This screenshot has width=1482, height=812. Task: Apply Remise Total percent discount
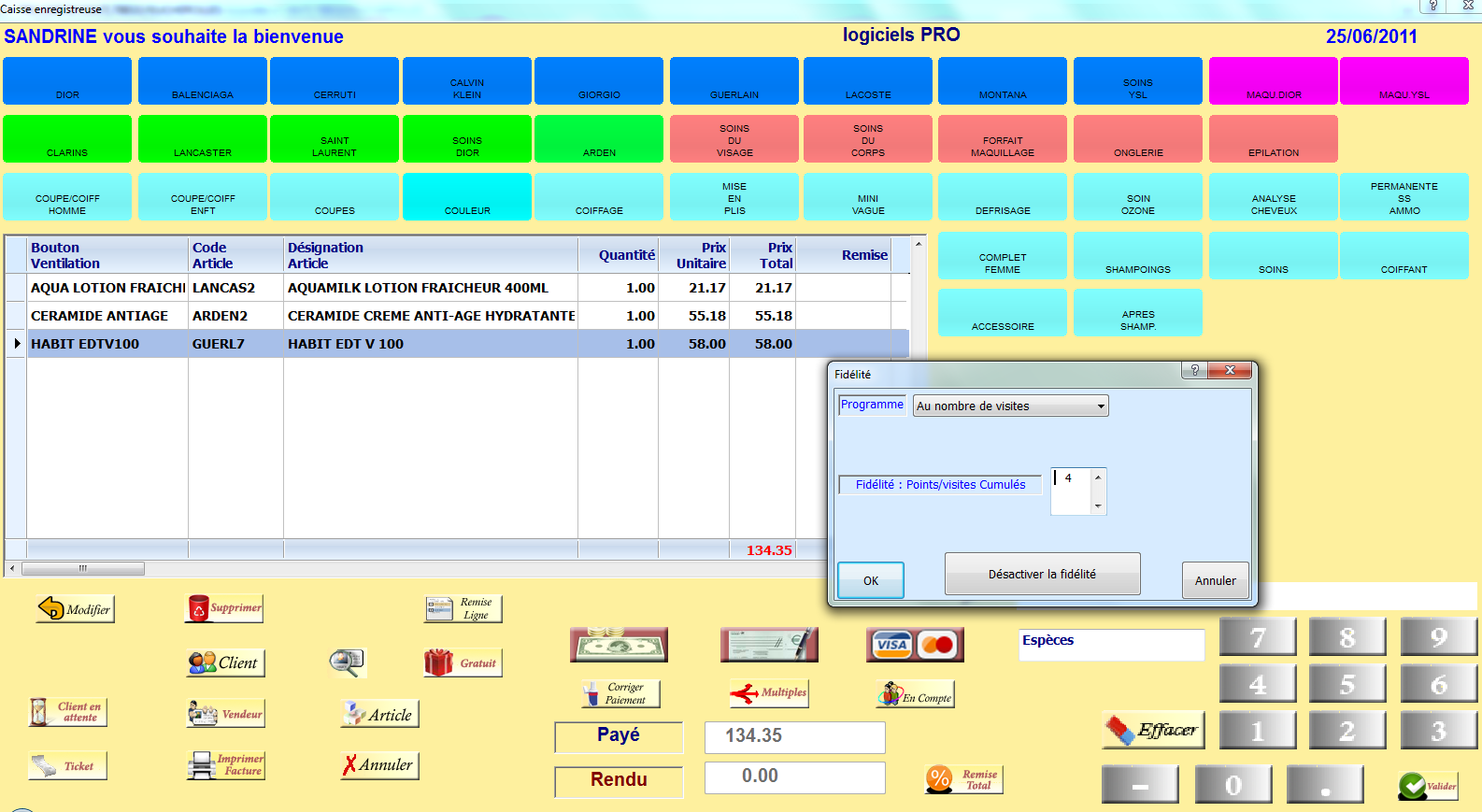[x=963, y=779]
